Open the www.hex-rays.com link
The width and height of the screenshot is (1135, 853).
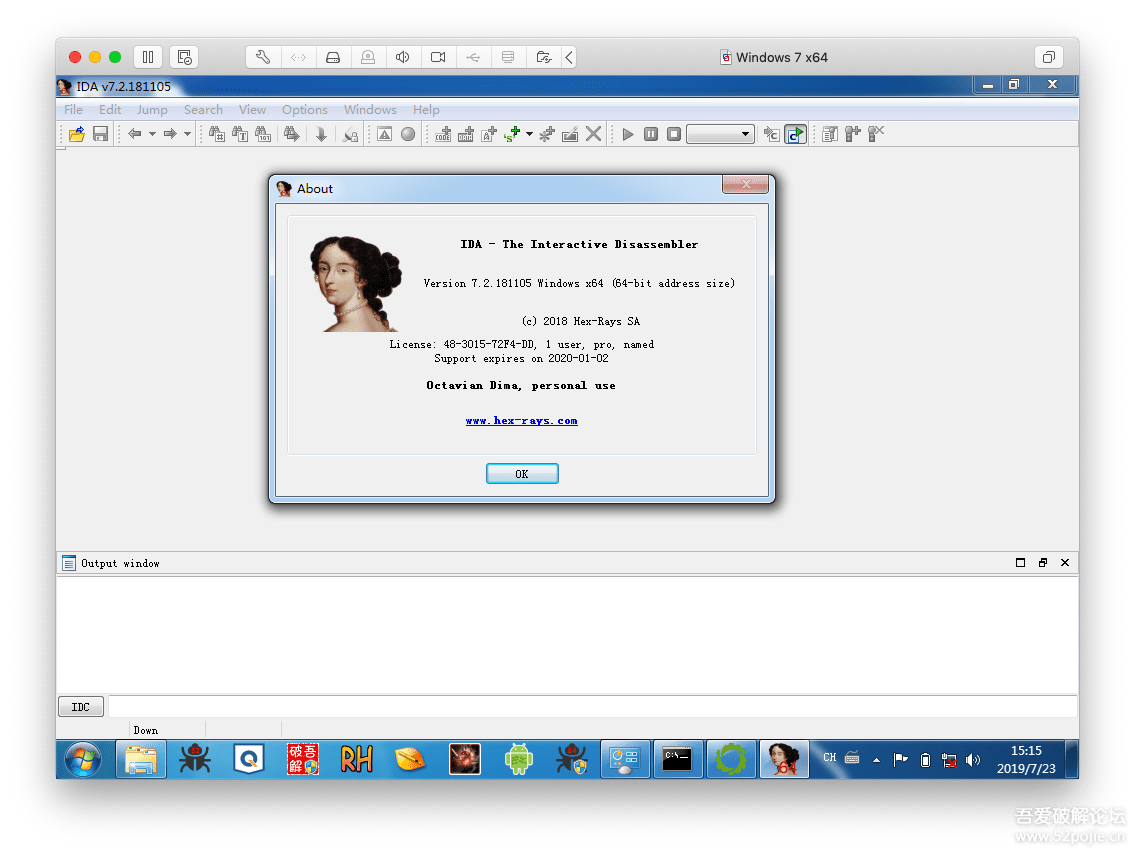coord(522,421)
